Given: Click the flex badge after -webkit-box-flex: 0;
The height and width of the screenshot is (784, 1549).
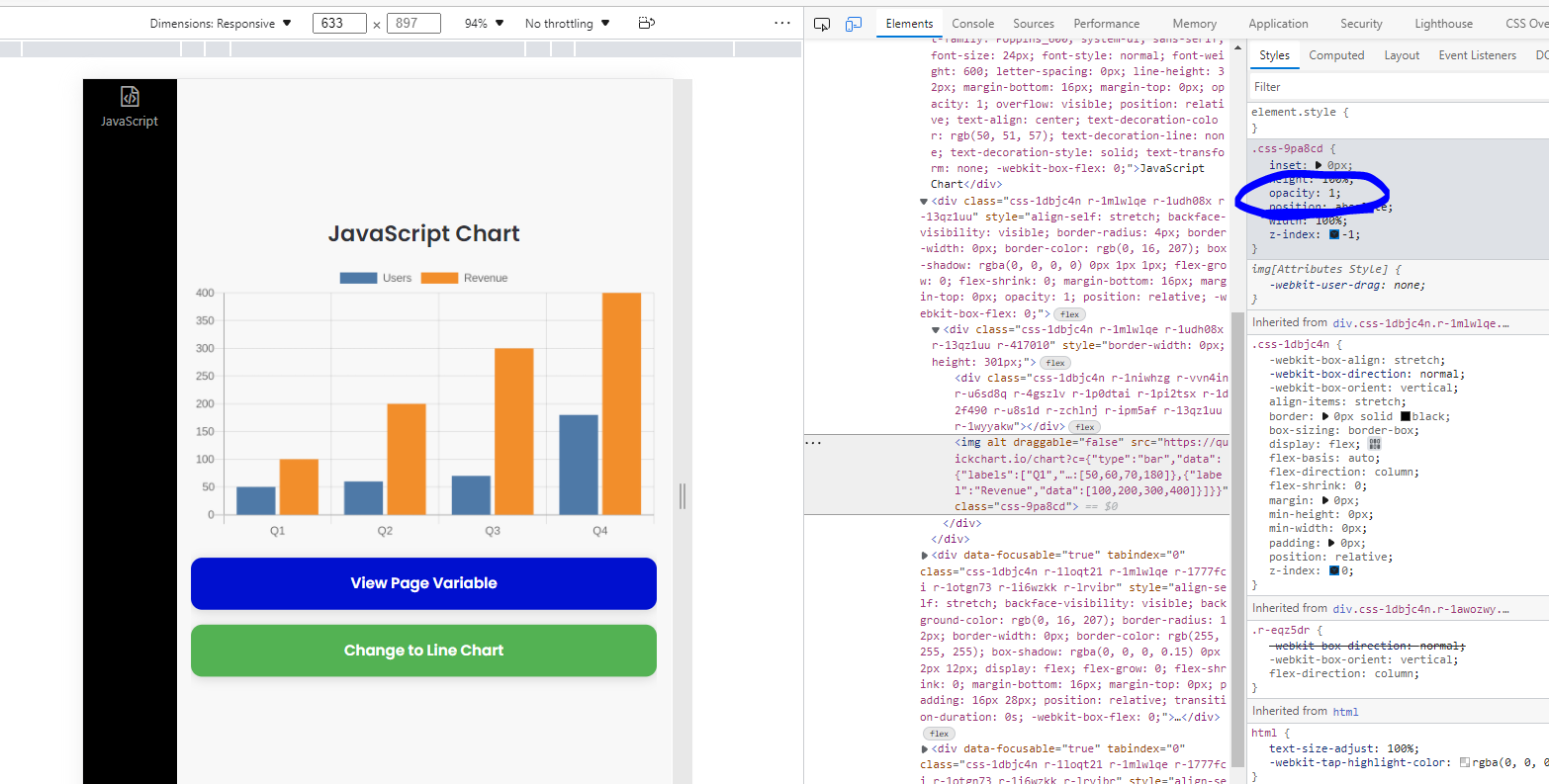Looking at the screenshot, I should [1069, 314].
